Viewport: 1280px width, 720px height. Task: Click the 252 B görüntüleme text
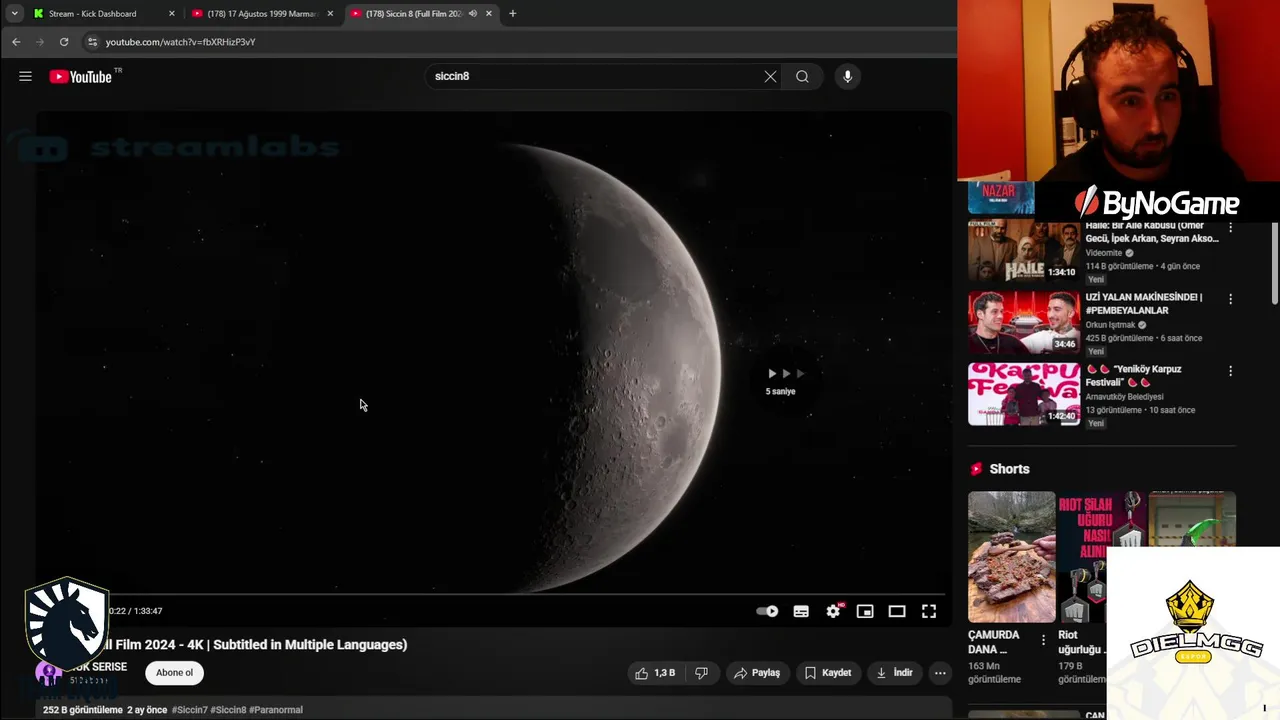point(83,710)
